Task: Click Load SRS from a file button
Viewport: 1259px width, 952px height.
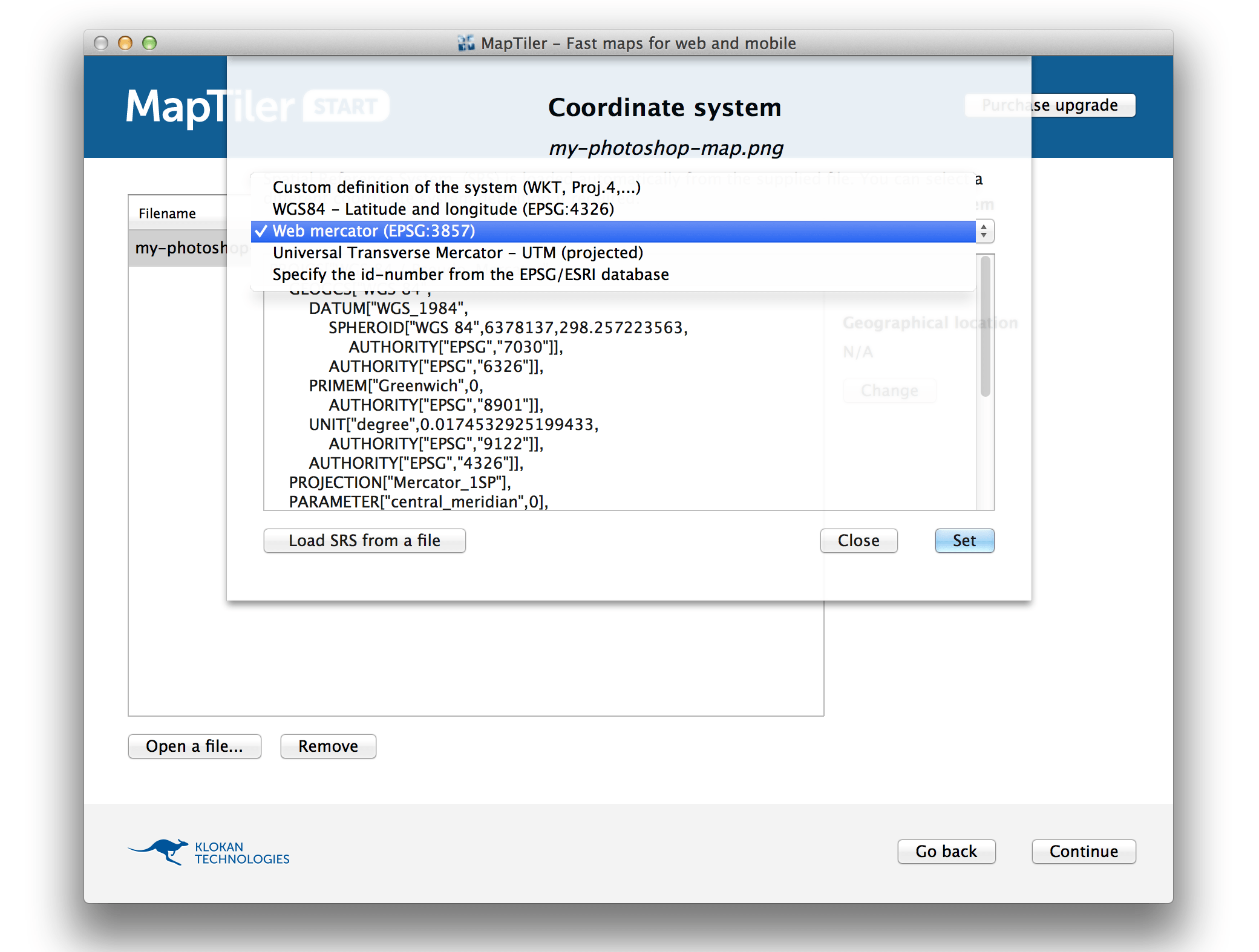Action: pyautogui.click(x=364, y=541)
